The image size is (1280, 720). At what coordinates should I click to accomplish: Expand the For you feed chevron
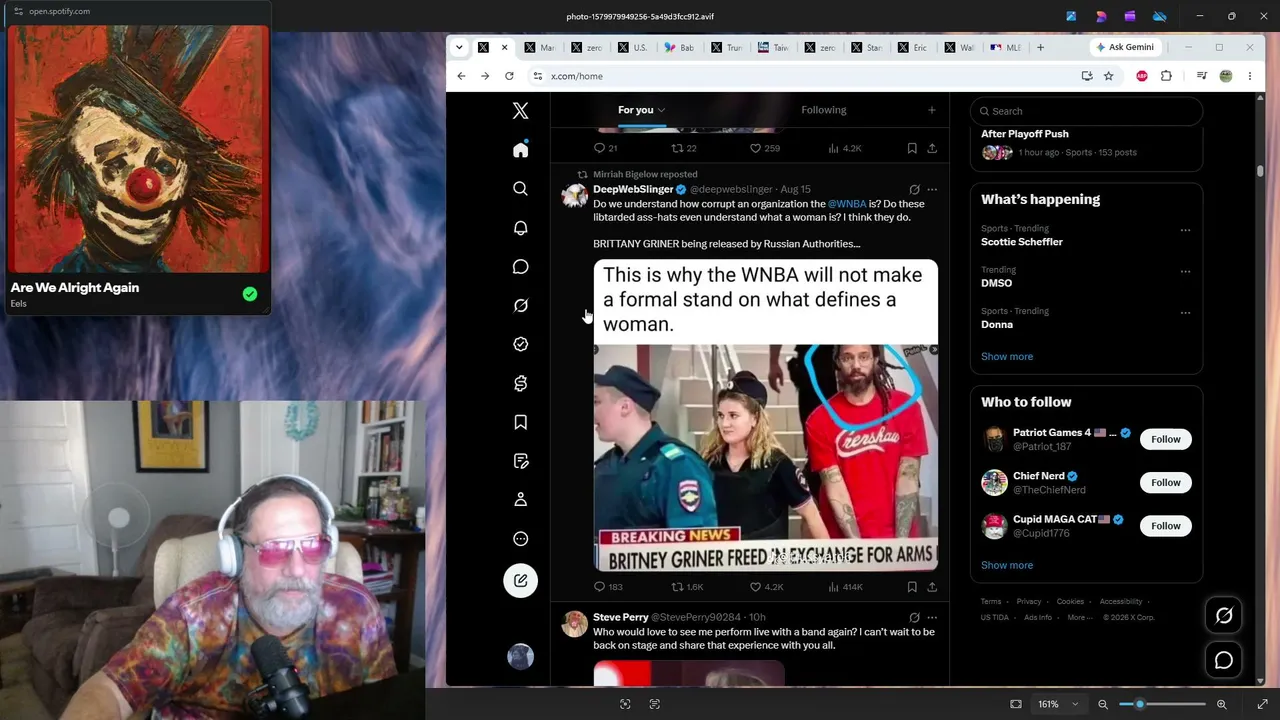click(x=661, y=110)
